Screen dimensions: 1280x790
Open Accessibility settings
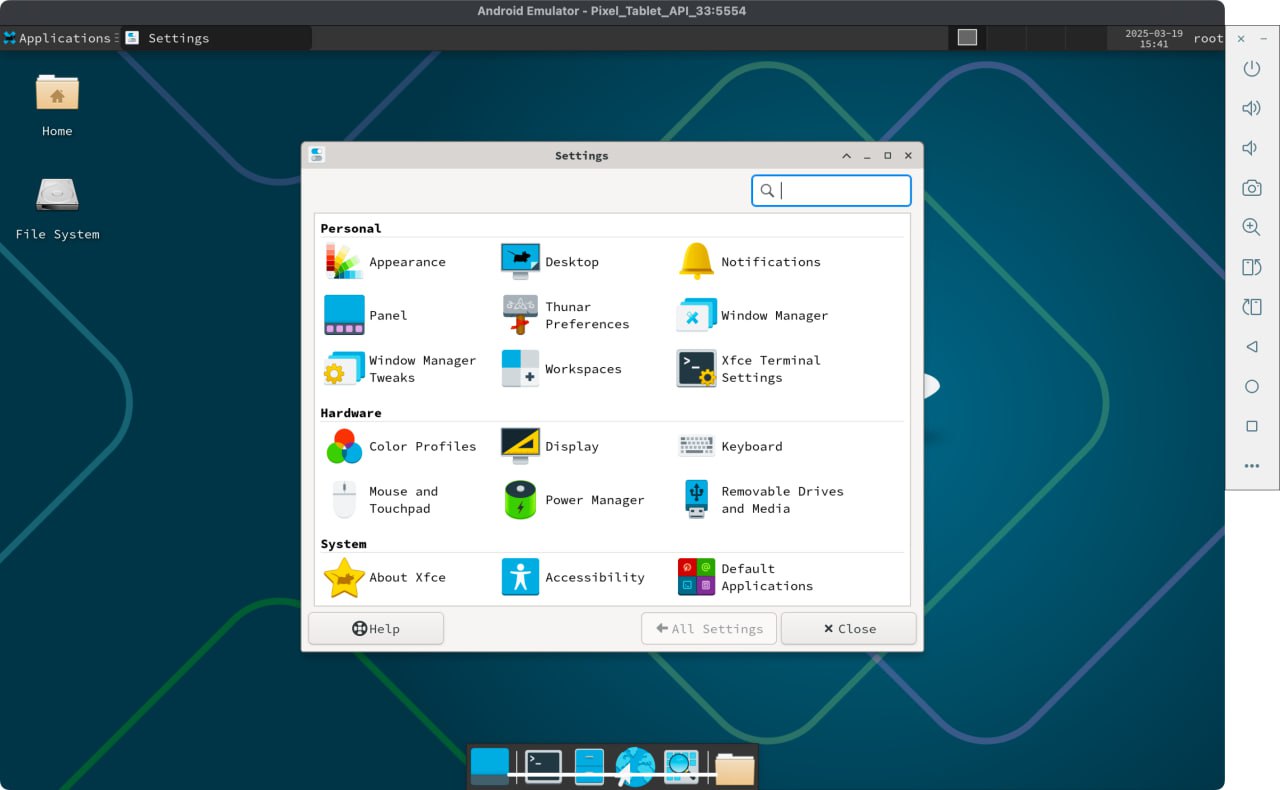click(520, 577)
